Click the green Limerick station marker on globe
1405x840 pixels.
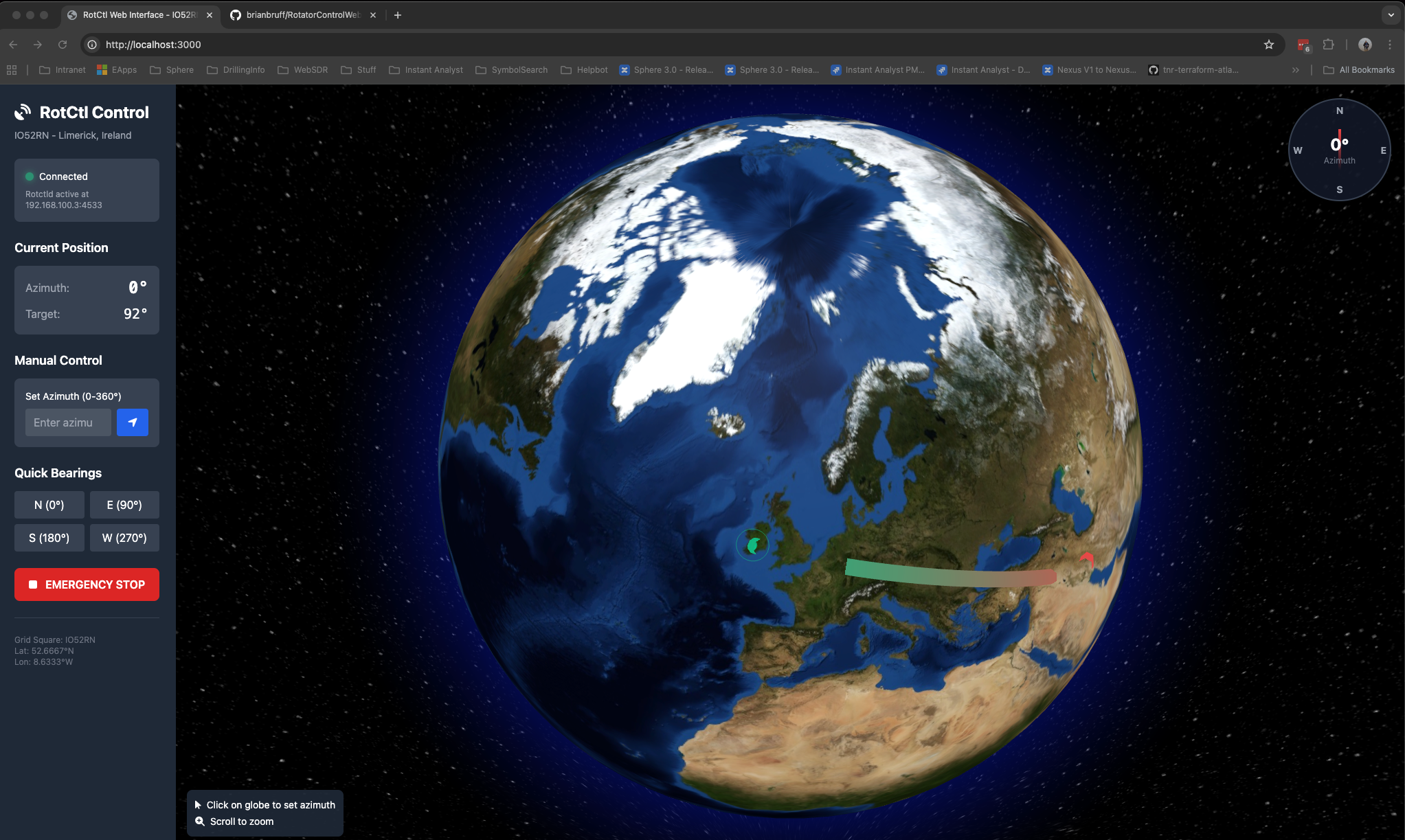pos(753,545)
